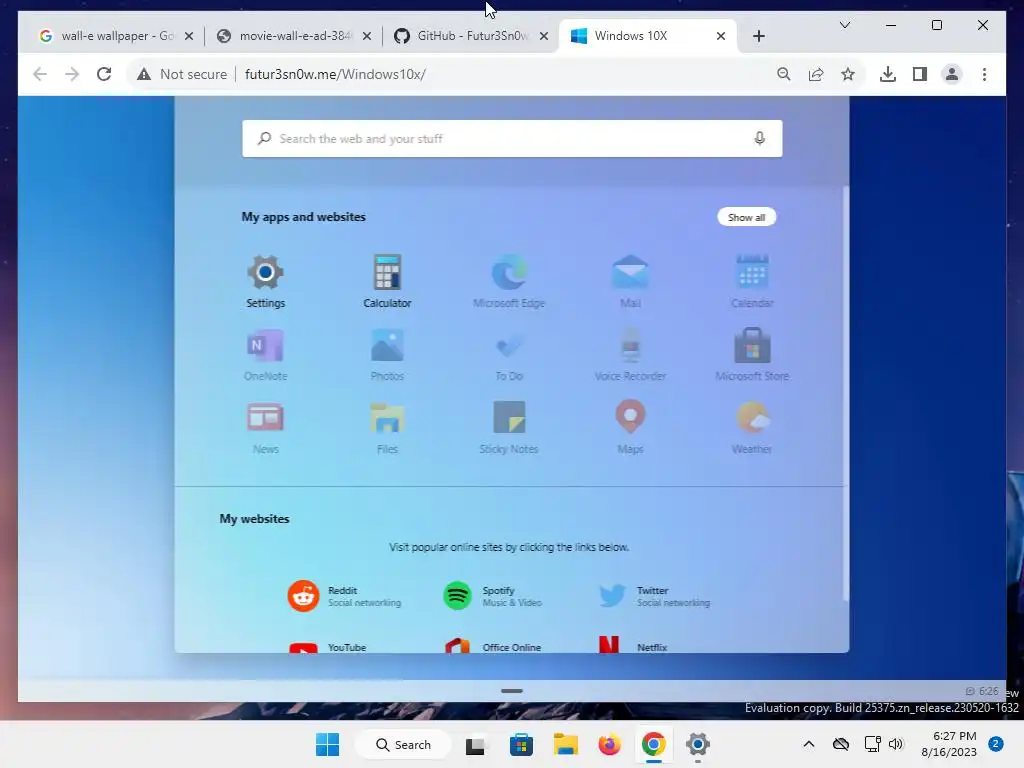This screenshot has width=1024, height=768.
Task: Bookmark this page with the star
Action: [x=848, y=74]
